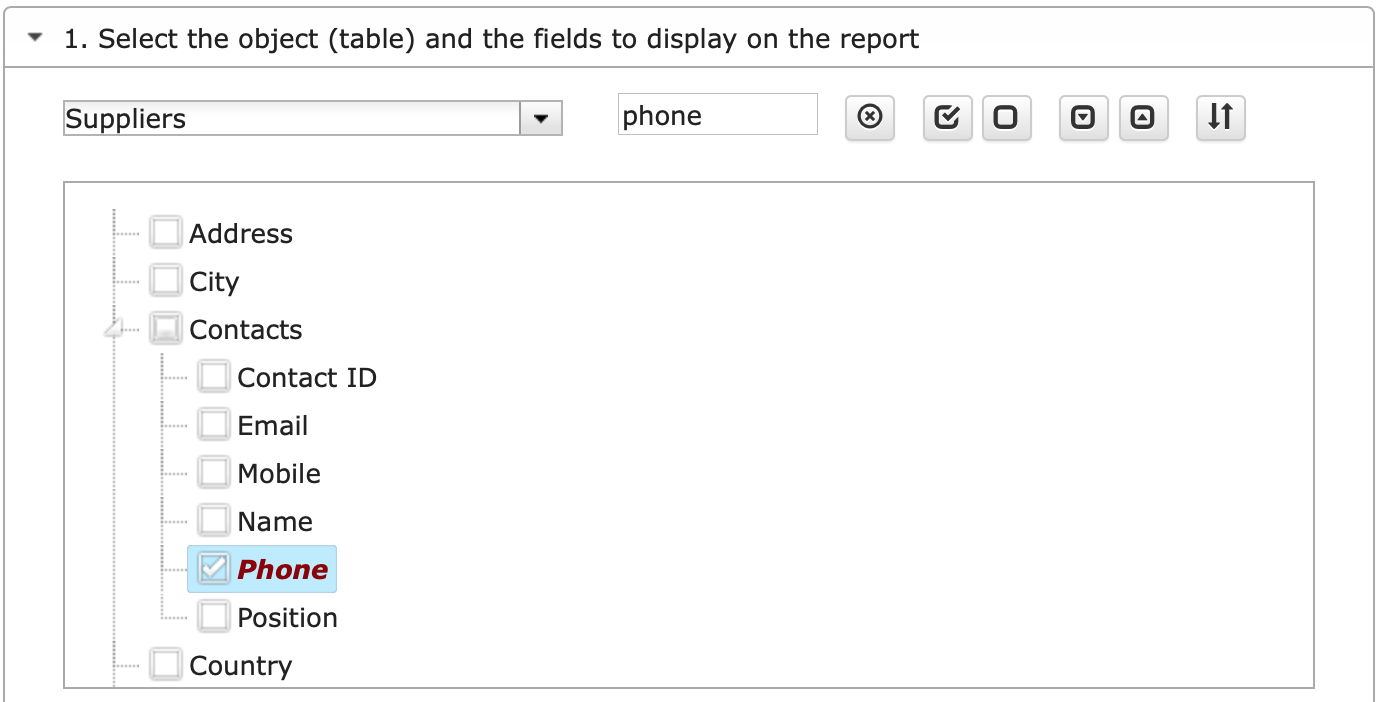This screenshot has width=1380, height=702.
Task: Click the uncheck all fields icon
Action: (1006, 118)
